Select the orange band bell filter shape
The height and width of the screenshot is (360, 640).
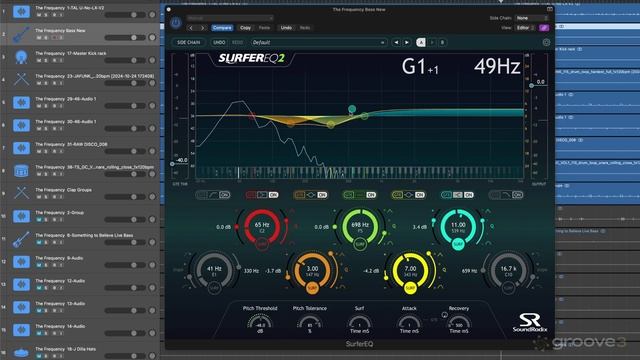pos(311,195)
